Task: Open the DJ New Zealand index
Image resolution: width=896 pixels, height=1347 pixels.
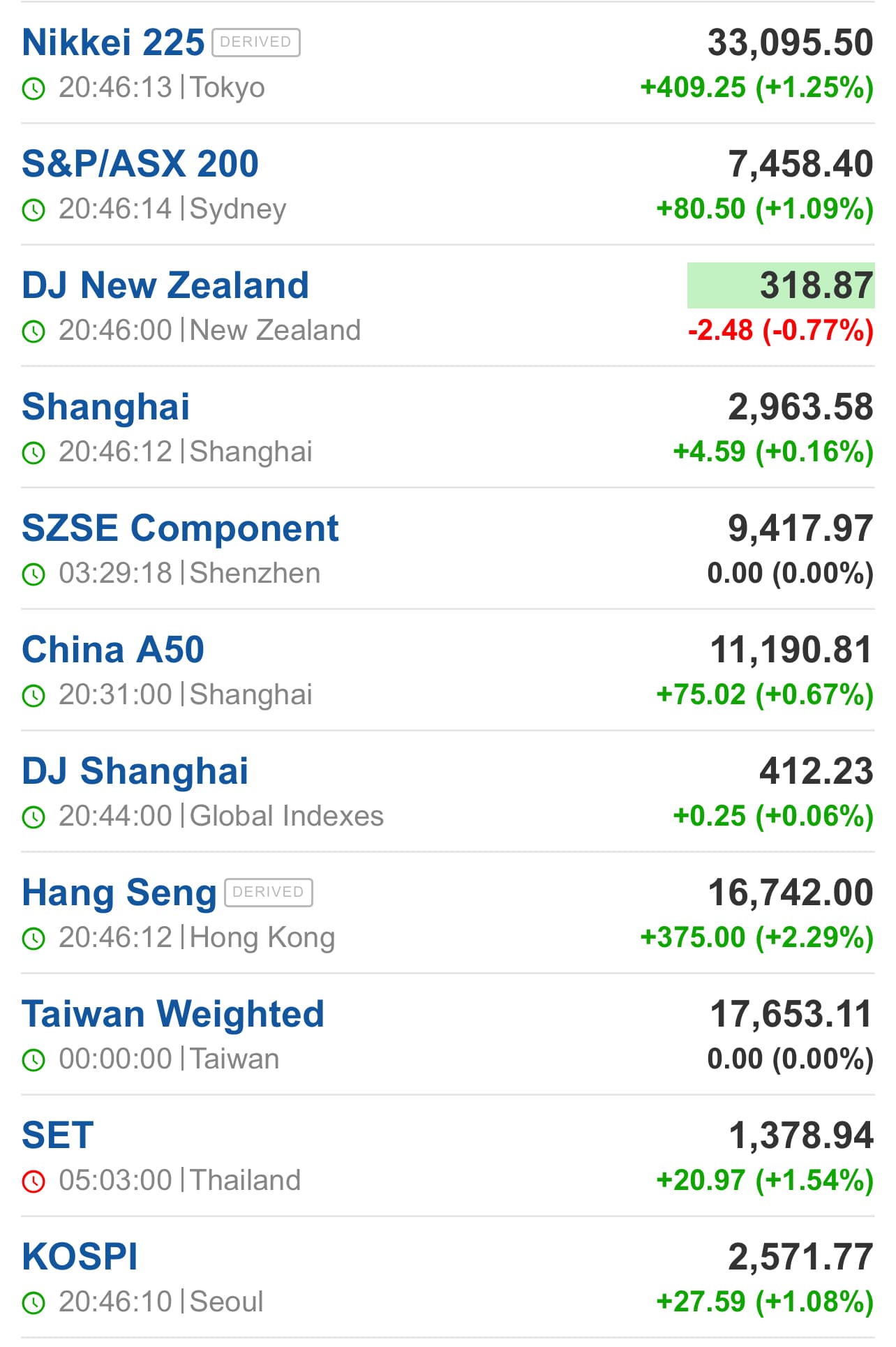Action: point(165,285)
